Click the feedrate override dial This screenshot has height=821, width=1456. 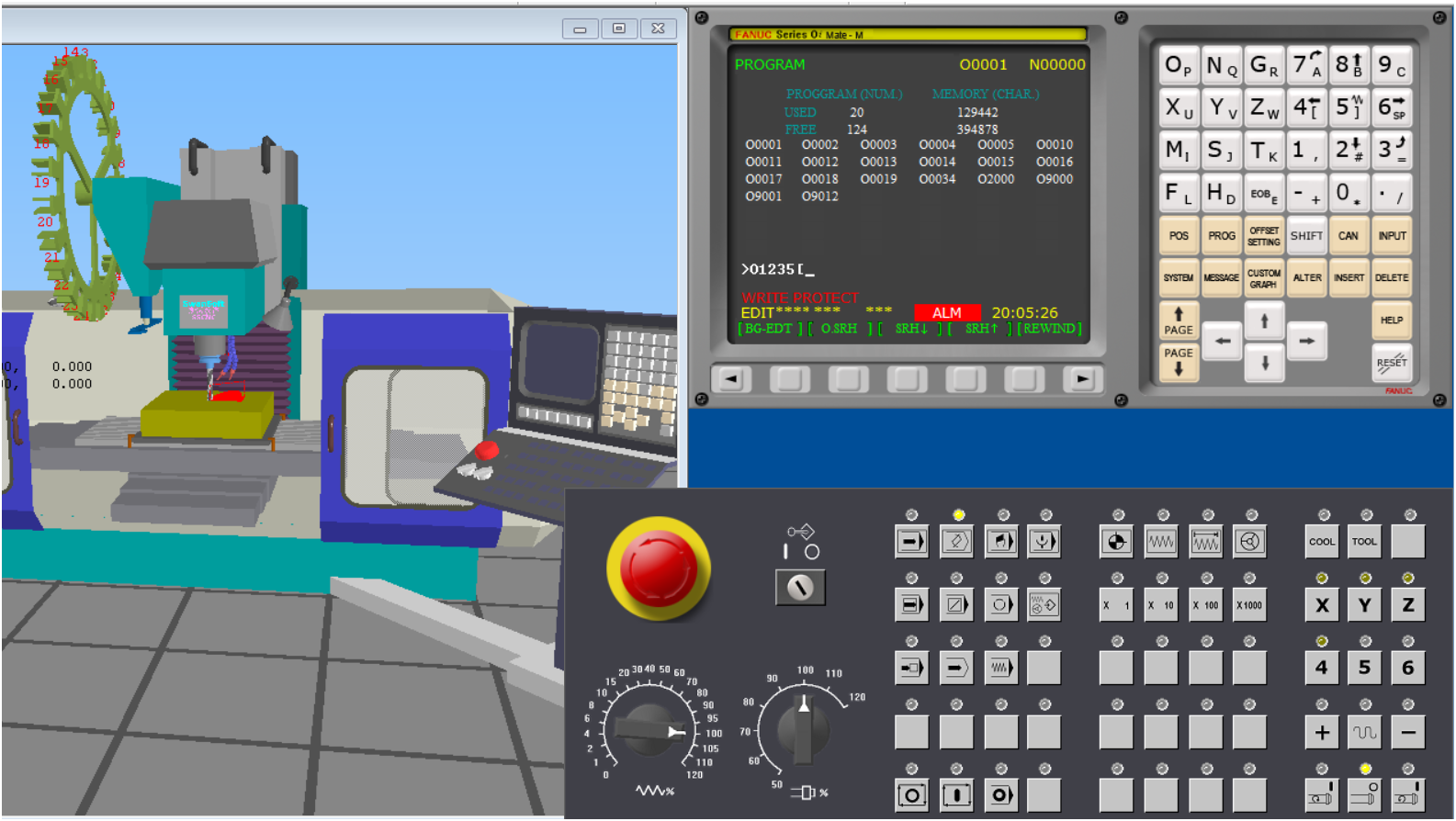tap(650, 730)
